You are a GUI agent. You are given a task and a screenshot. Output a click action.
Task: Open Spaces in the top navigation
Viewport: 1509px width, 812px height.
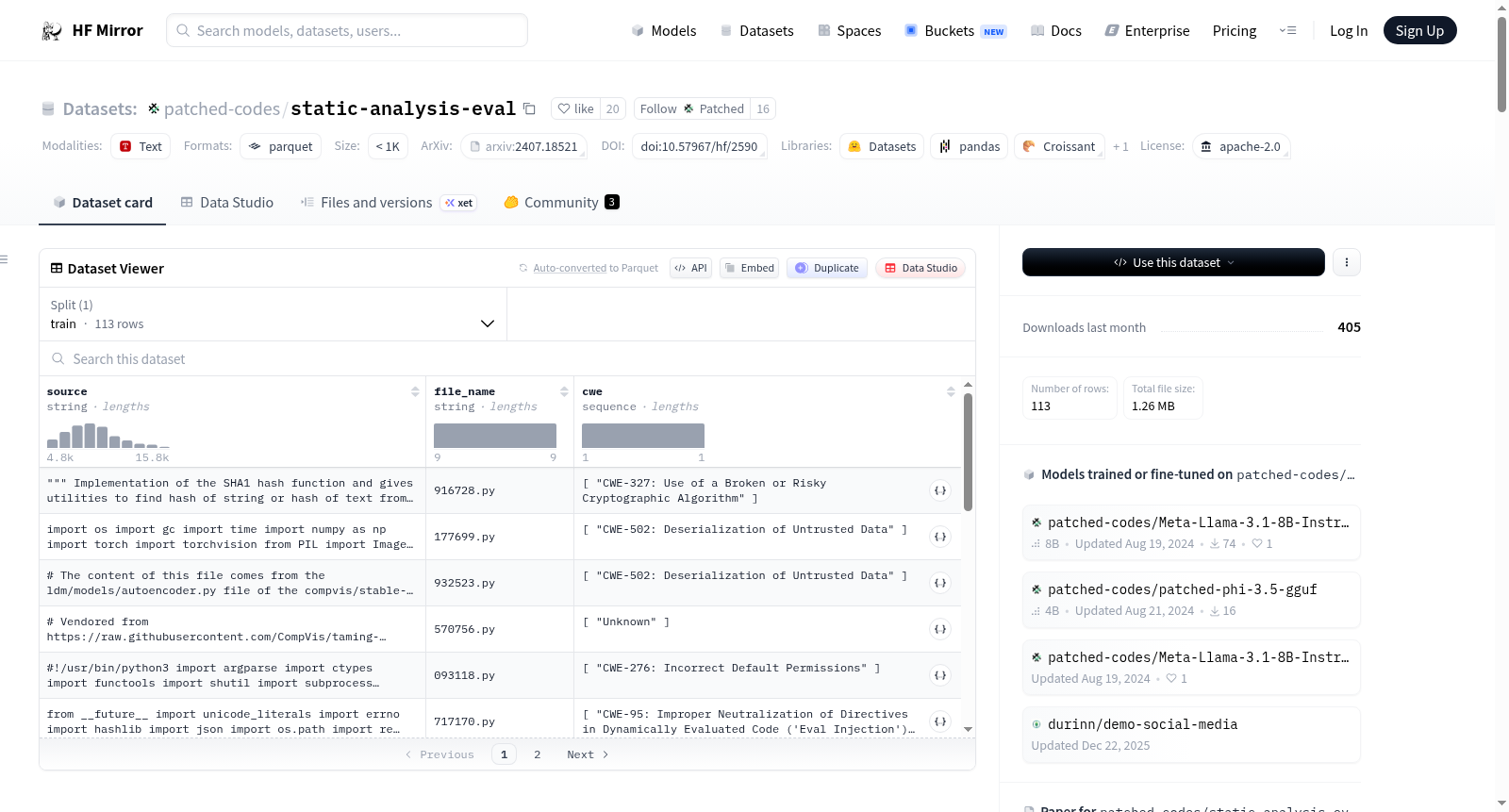(850, 31)
